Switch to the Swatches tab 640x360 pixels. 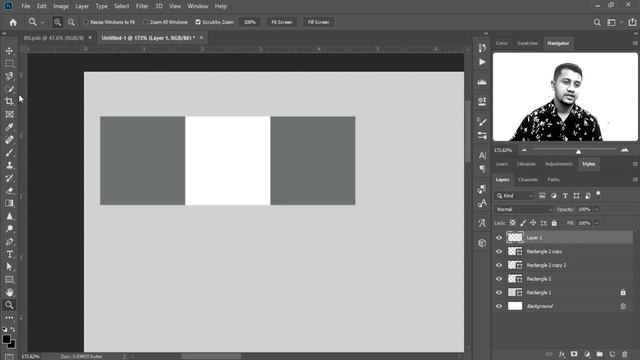pos(527,43)
